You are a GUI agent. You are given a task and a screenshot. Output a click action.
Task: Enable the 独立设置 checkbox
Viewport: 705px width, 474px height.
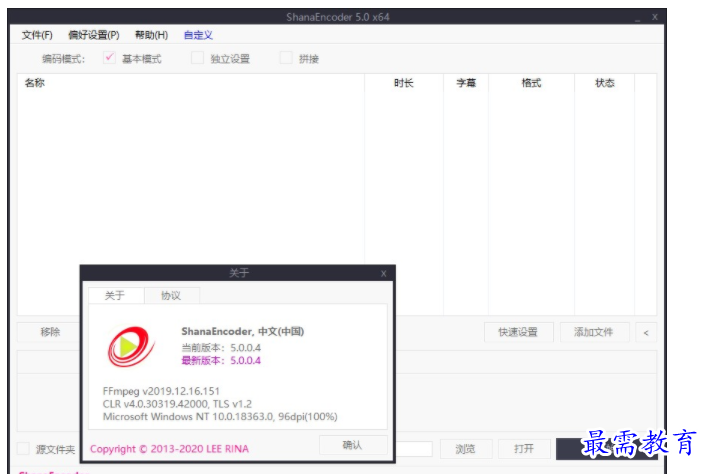[x=197, y=58]
